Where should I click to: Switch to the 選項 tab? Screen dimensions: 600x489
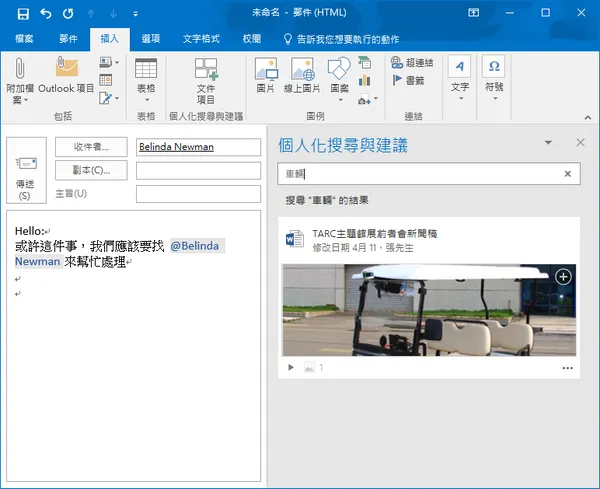(x=151, y=39)
